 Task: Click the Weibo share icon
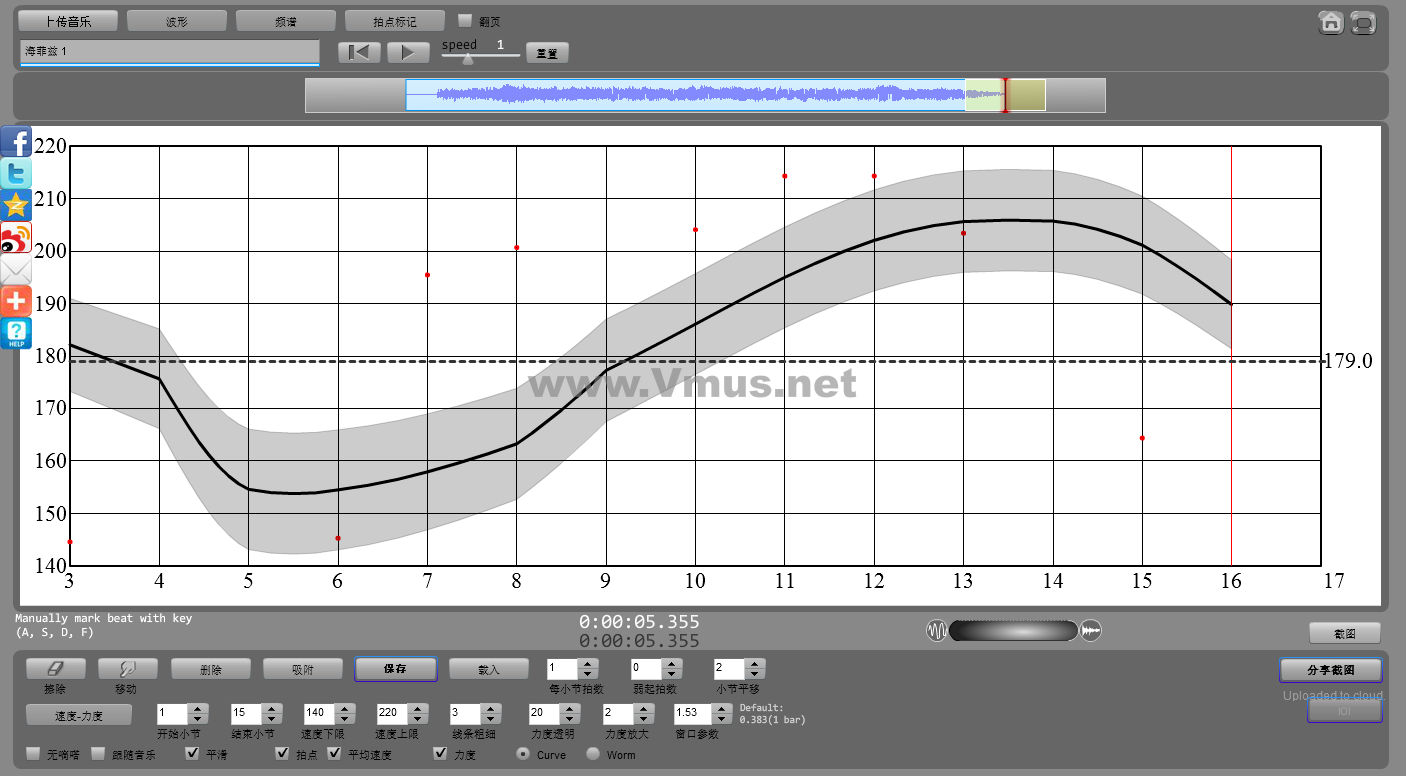16,238
